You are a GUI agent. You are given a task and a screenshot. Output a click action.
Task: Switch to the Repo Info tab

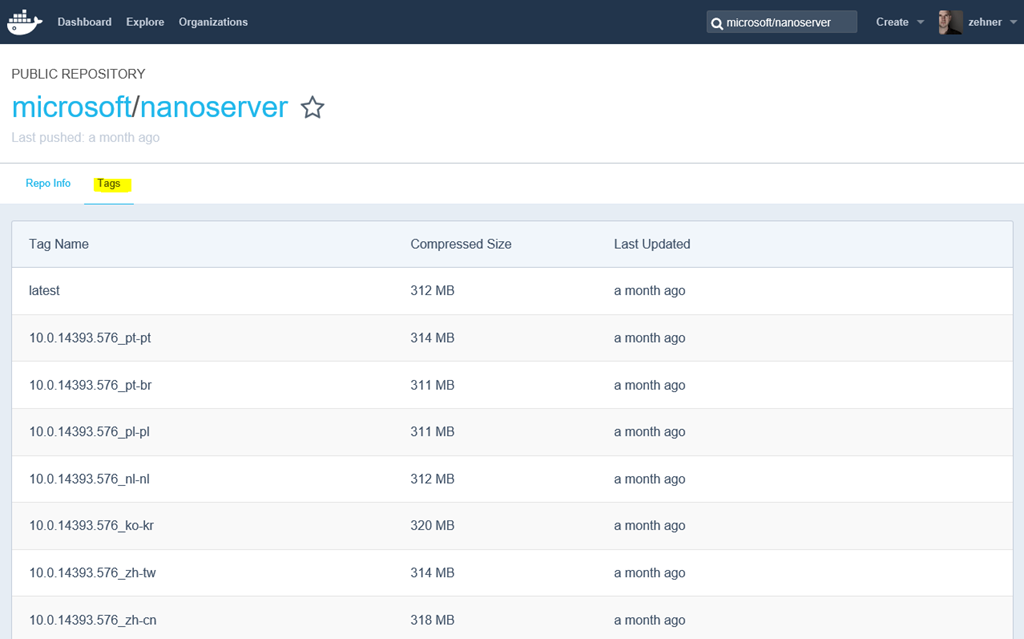(x=48, y=184)
